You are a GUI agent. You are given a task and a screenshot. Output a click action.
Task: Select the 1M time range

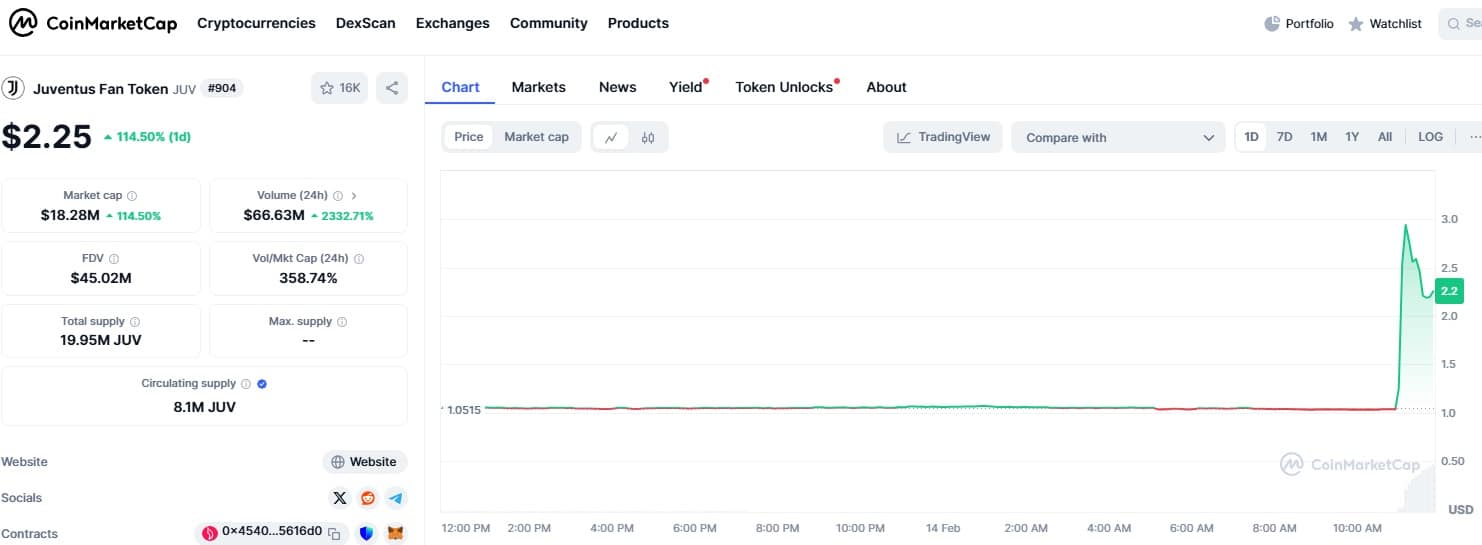(x=1319, y=137)
